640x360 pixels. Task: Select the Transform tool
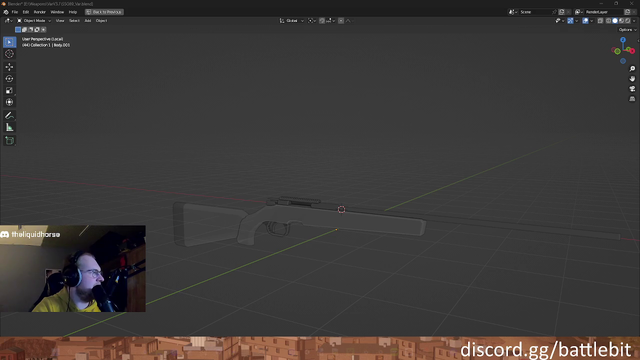[x=9, y=102]
